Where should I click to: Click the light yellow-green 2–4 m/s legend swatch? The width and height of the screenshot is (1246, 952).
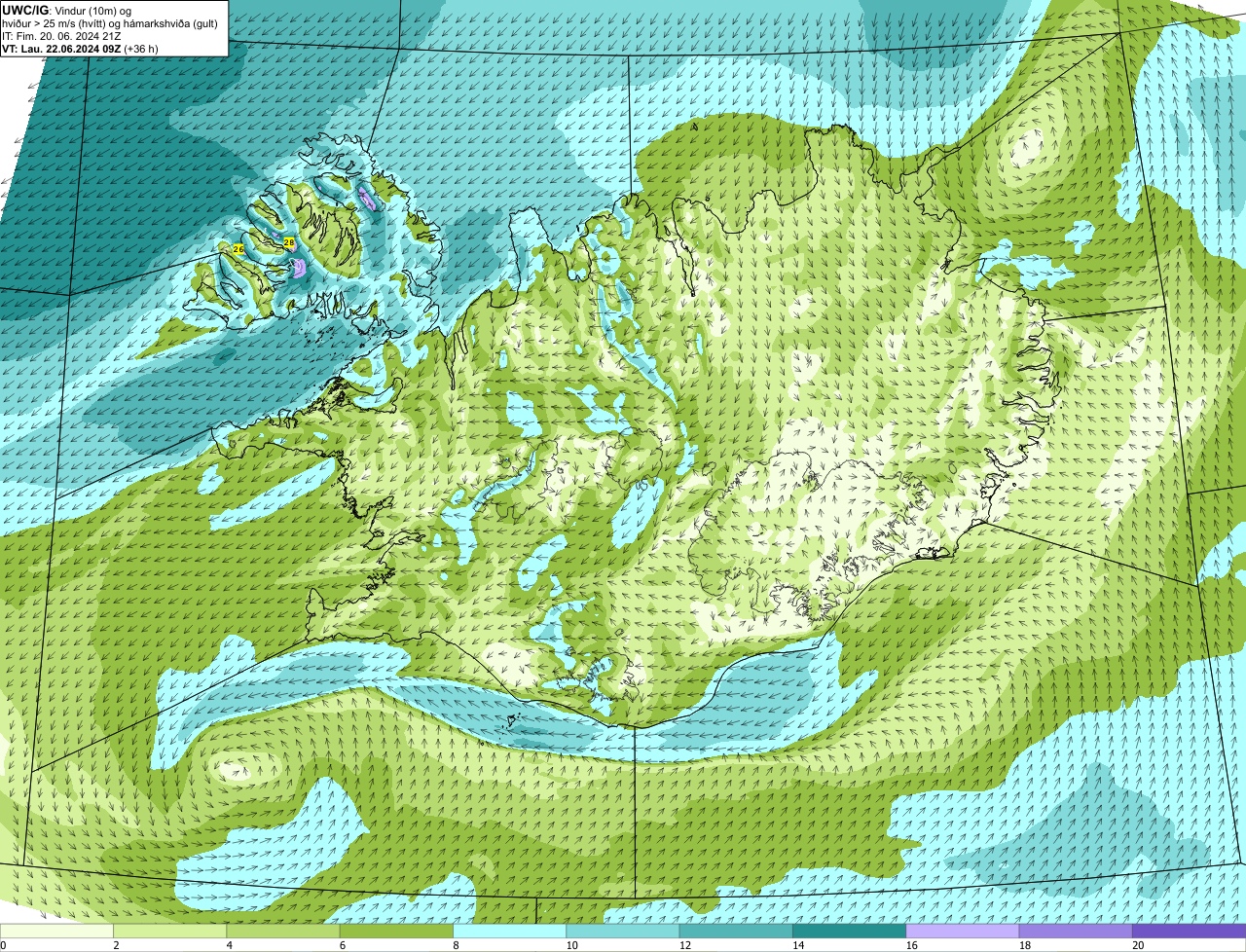point(169,931)
